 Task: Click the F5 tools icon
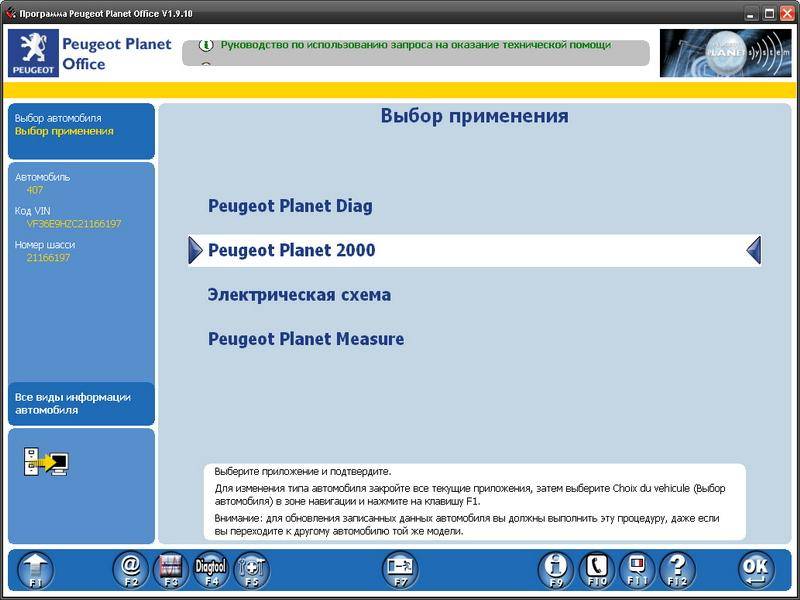tap(251, 569)
